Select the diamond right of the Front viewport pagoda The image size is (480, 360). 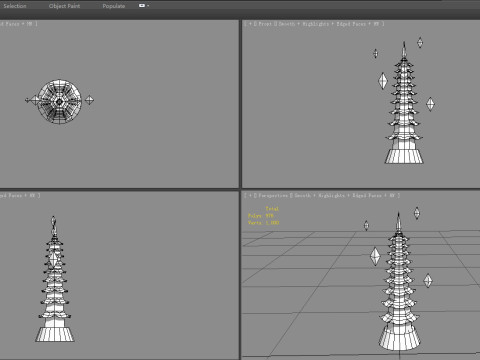coord(430,104)
